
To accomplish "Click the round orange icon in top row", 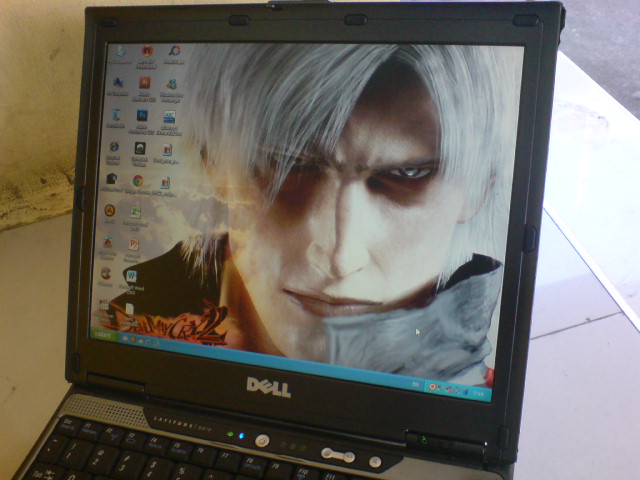I will tap(148, 51).
